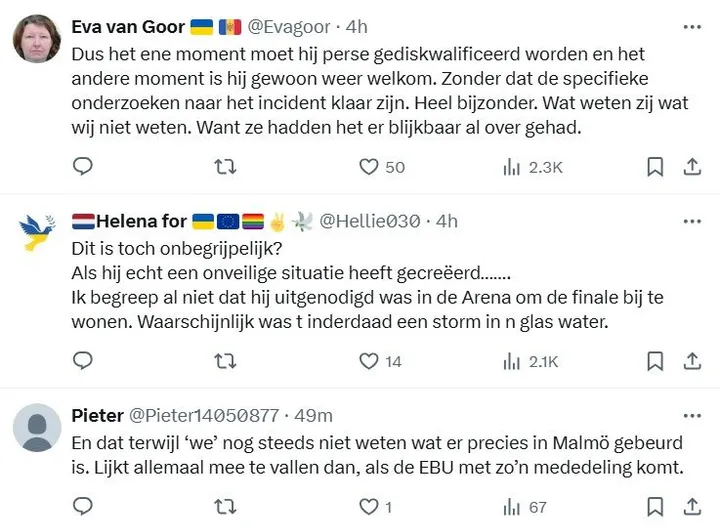Open Helena's dove avatar

point(37,233)
